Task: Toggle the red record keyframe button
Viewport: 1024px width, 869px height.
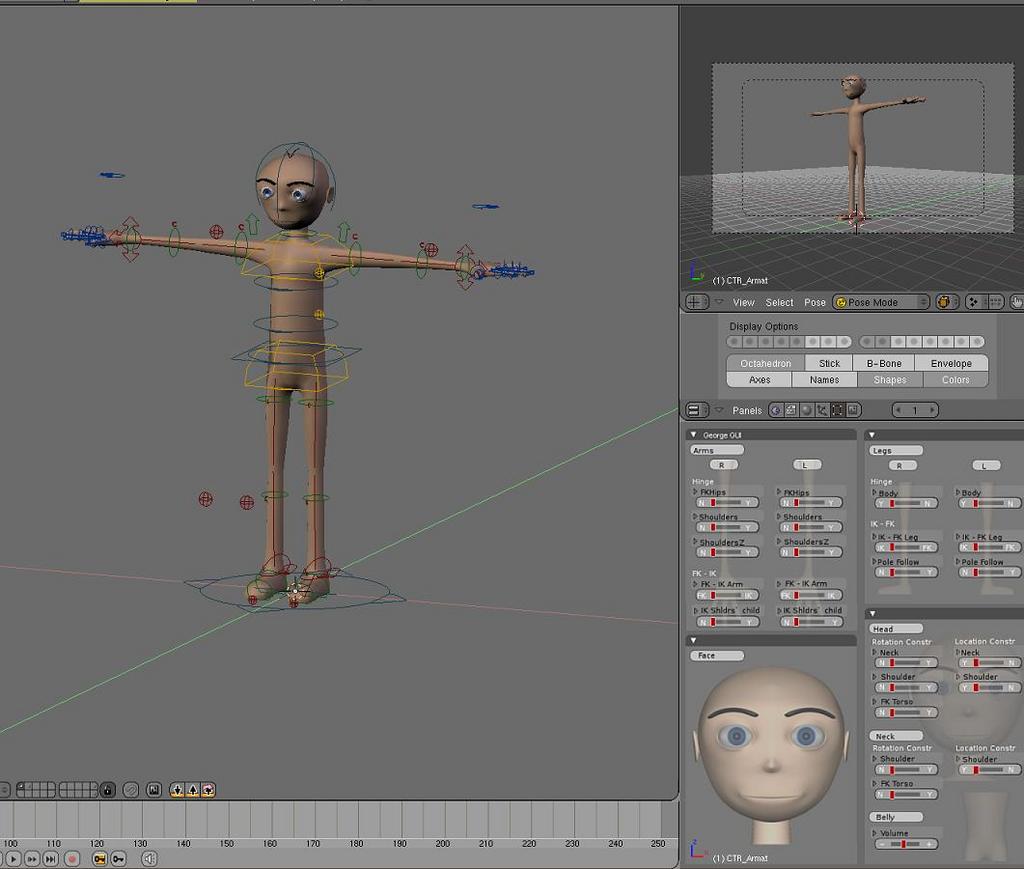Action: click(x=72, y=859)
